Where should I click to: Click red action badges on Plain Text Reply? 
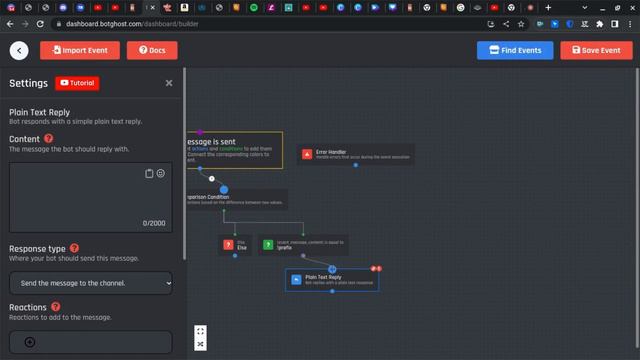376,269
